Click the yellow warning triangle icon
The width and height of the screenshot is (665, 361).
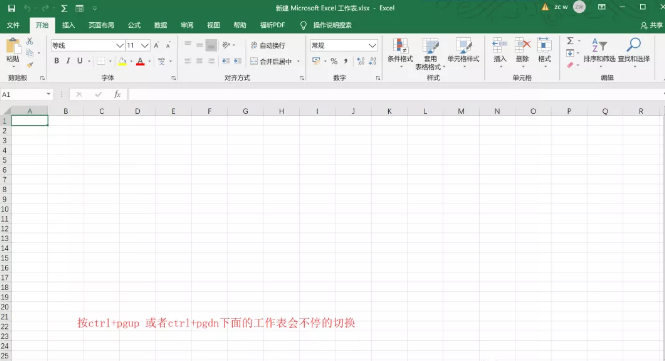click(545, 7)
